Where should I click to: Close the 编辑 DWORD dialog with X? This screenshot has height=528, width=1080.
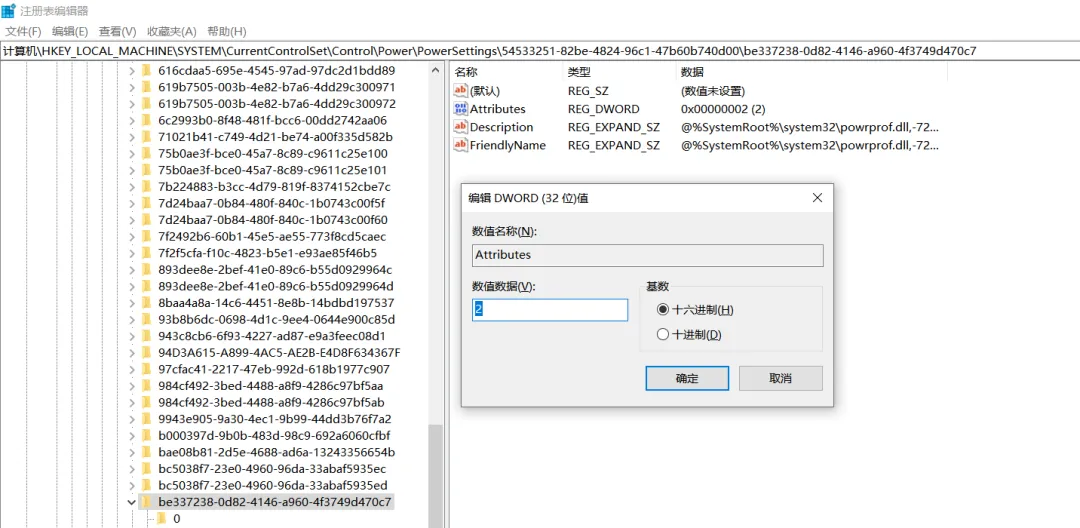click(x=817, y=198)
